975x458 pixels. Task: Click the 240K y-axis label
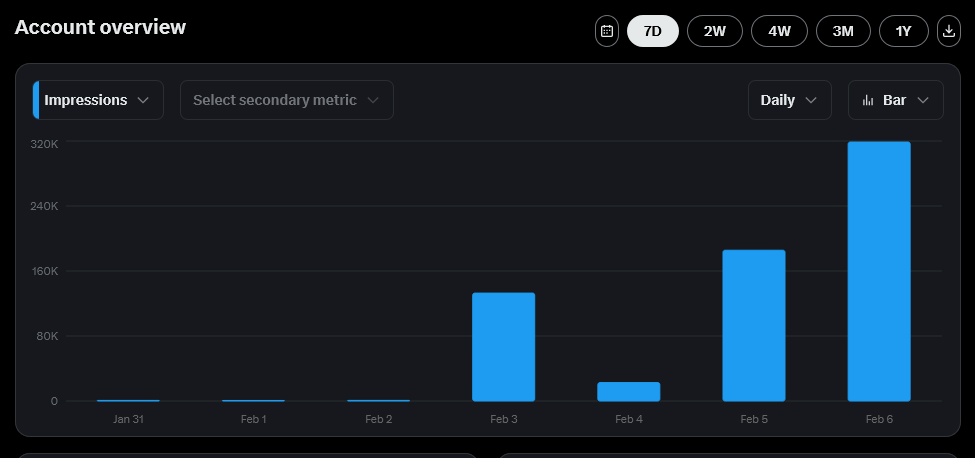coord(44,206)
